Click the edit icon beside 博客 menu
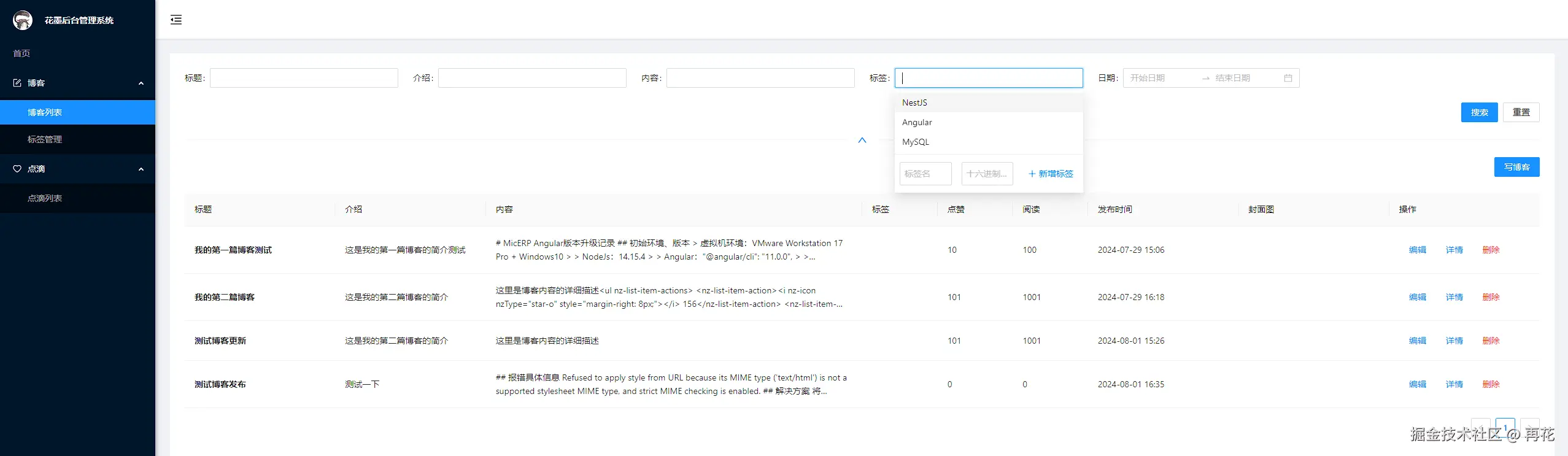The width and height of the screenshot is (1568, 456). point(17,83)
